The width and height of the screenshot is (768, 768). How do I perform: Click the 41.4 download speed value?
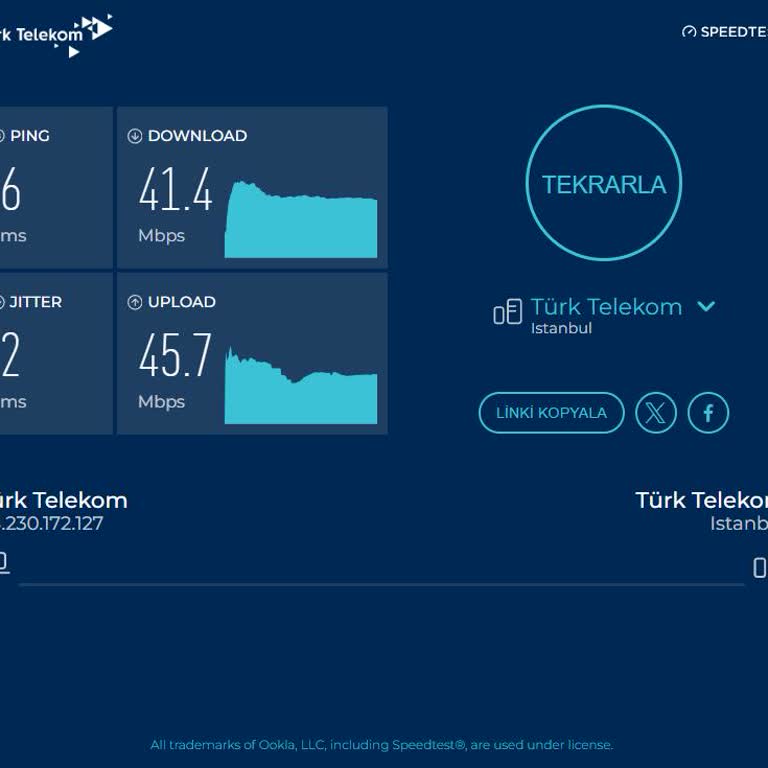(x=175, y=189)
